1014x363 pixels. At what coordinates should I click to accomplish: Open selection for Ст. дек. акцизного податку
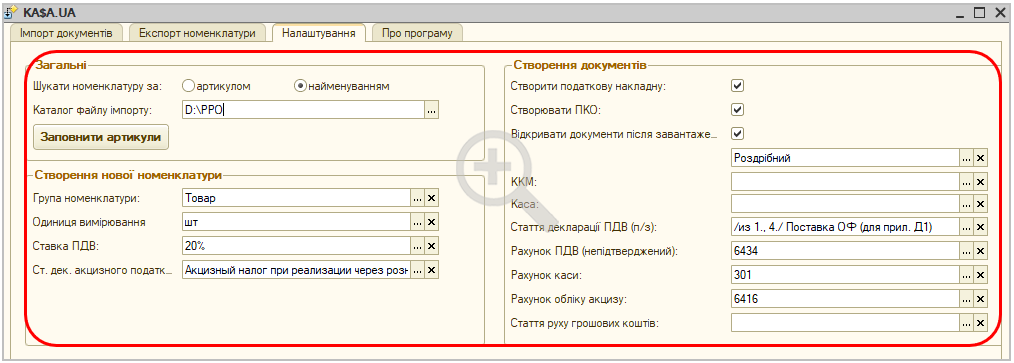[x=418, y=270]
